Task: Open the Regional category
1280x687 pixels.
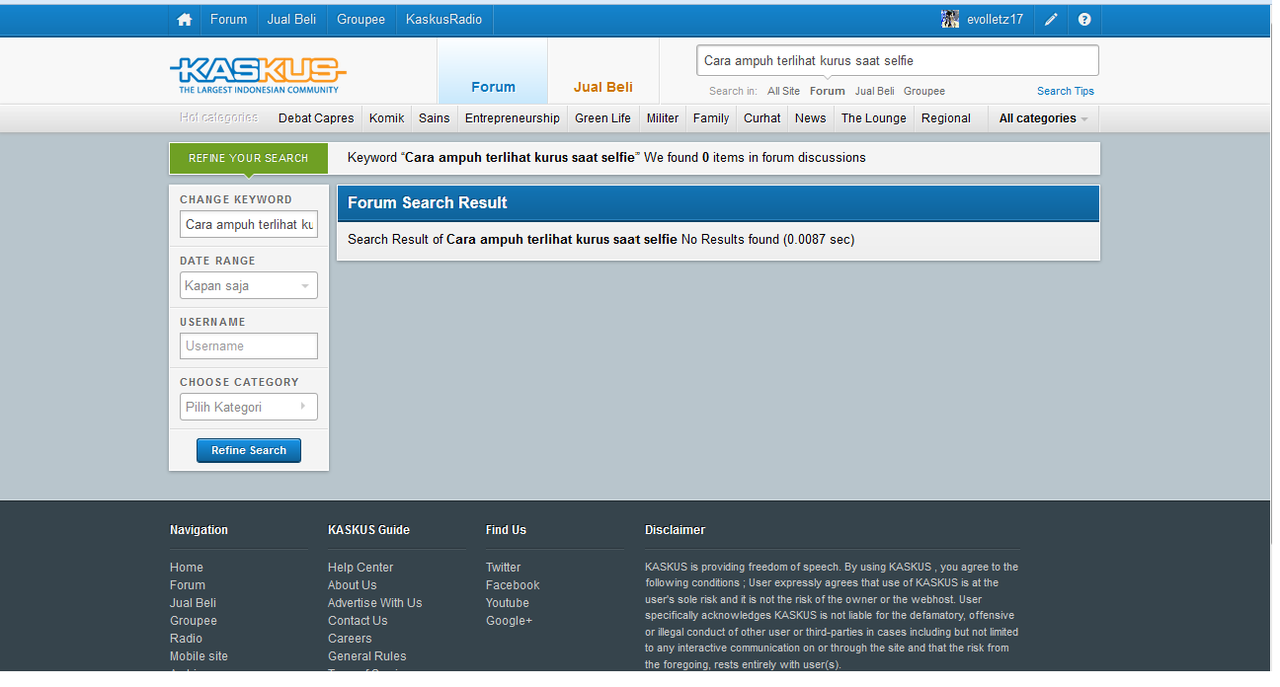Action: coord(946,118)
